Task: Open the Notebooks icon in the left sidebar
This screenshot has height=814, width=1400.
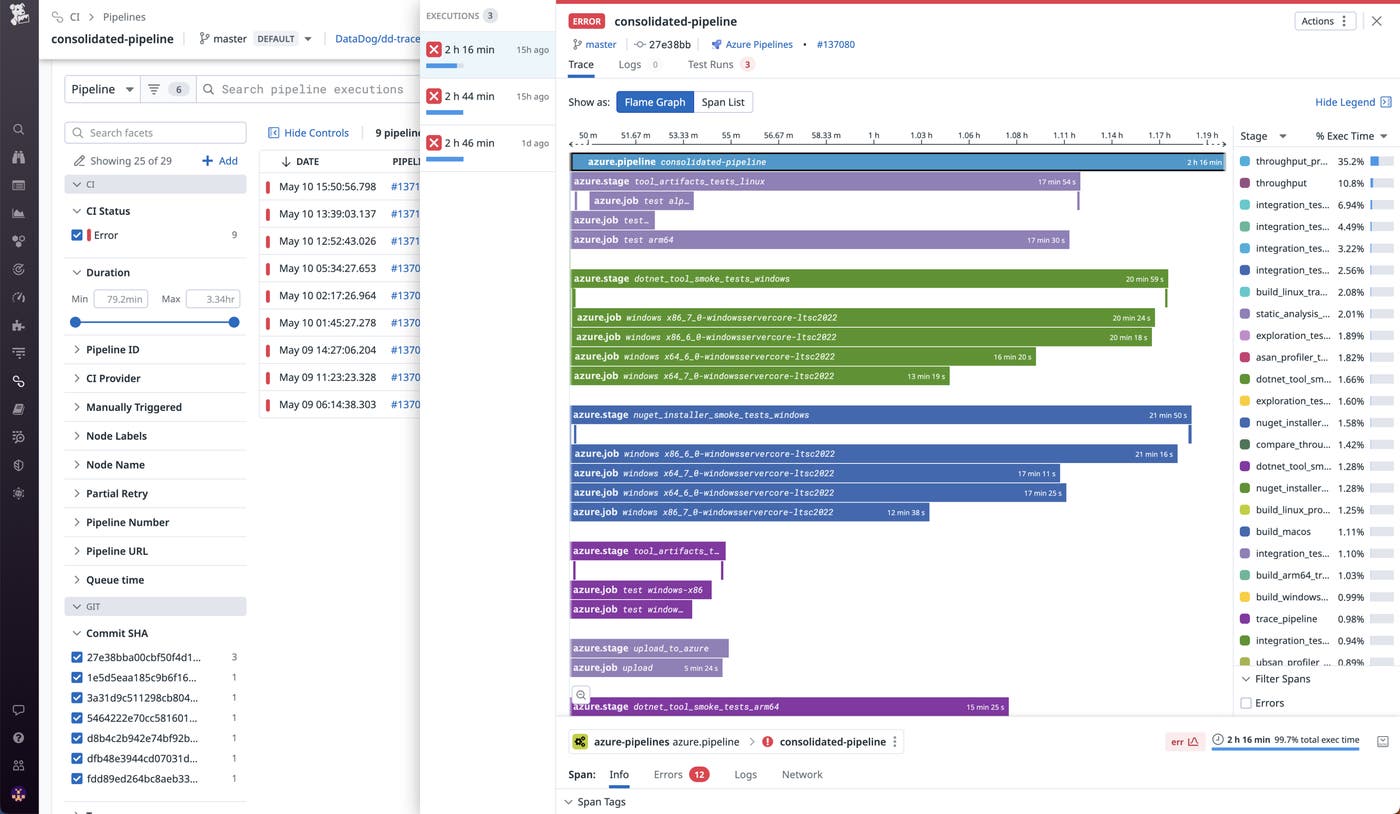Action: (x=18, y=409)
